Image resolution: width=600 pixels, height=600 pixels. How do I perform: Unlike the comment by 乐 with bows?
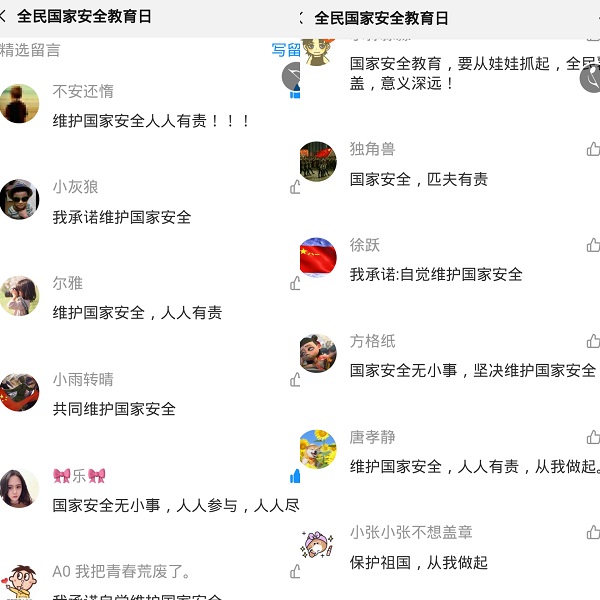[295, 476]
